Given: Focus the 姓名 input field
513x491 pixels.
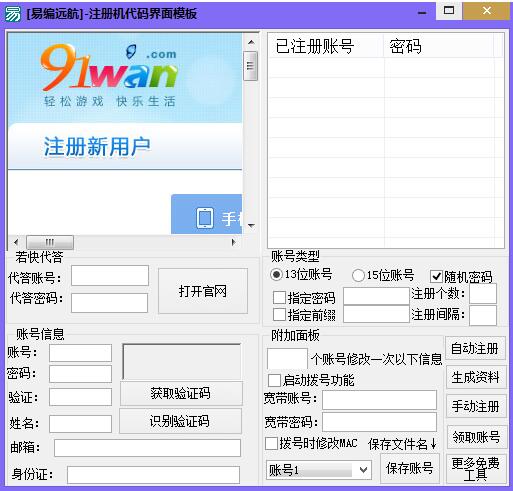Looking at the screenshot, I should click(x=80, y=424).
